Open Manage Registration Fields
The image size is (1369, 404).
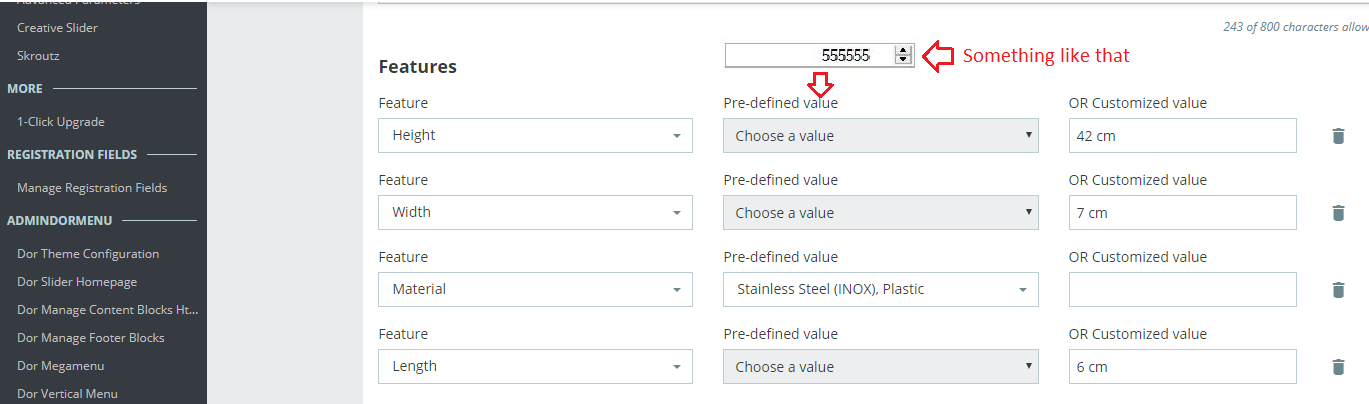pos(92,188)
